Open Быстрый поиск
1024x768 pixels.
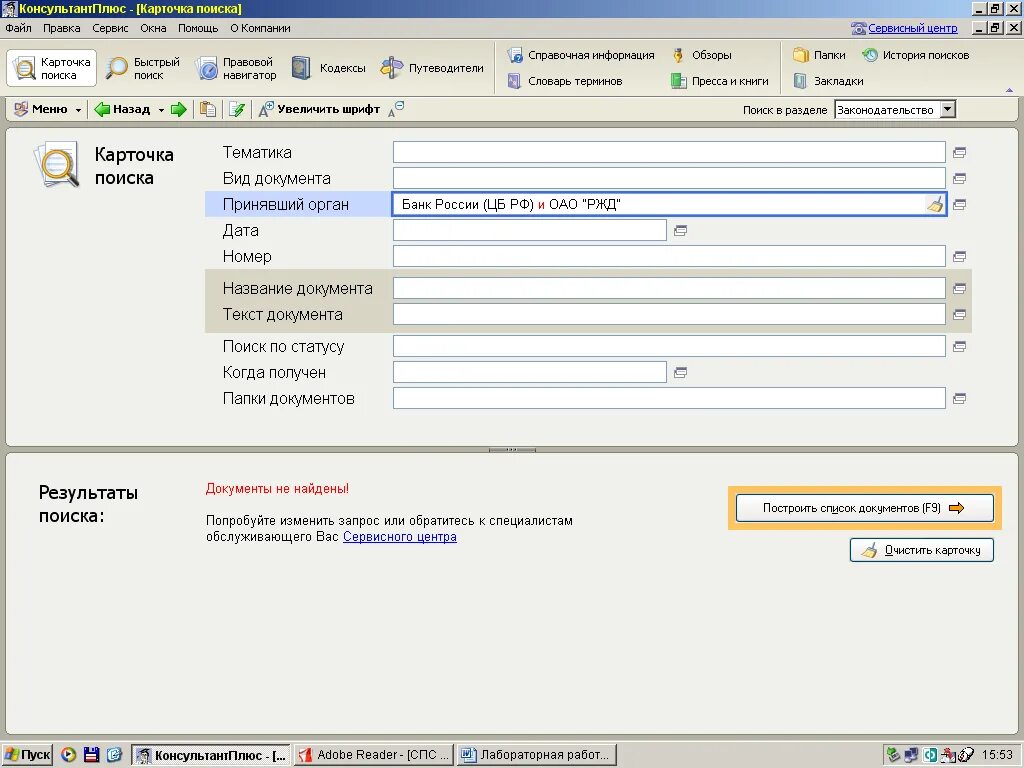pos(143,68)
